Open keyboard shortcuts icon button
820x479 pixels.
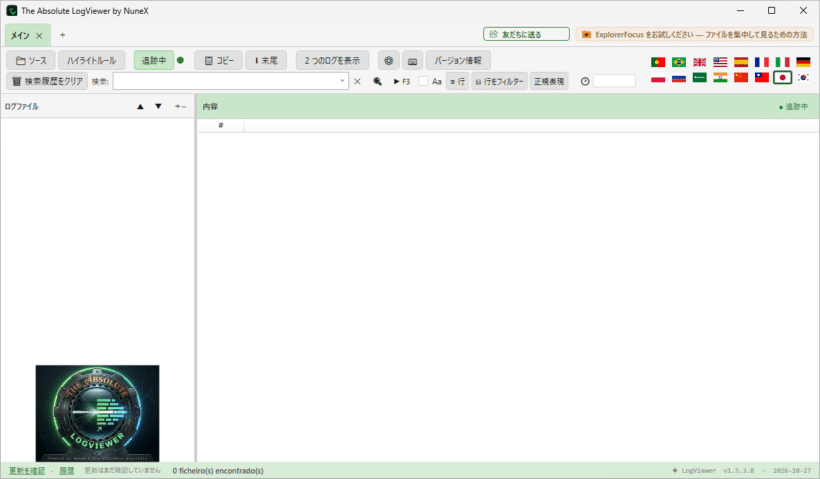pos(412,61)
